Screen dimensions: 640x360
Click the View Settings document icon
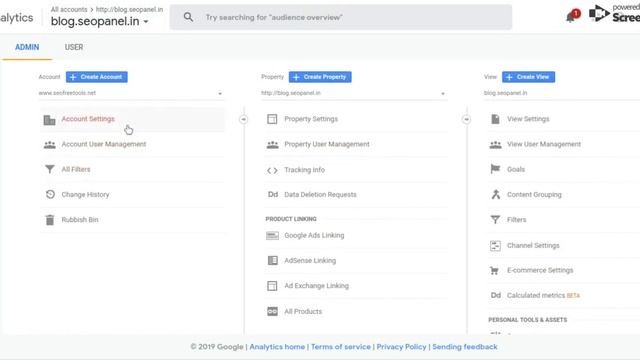495,119
